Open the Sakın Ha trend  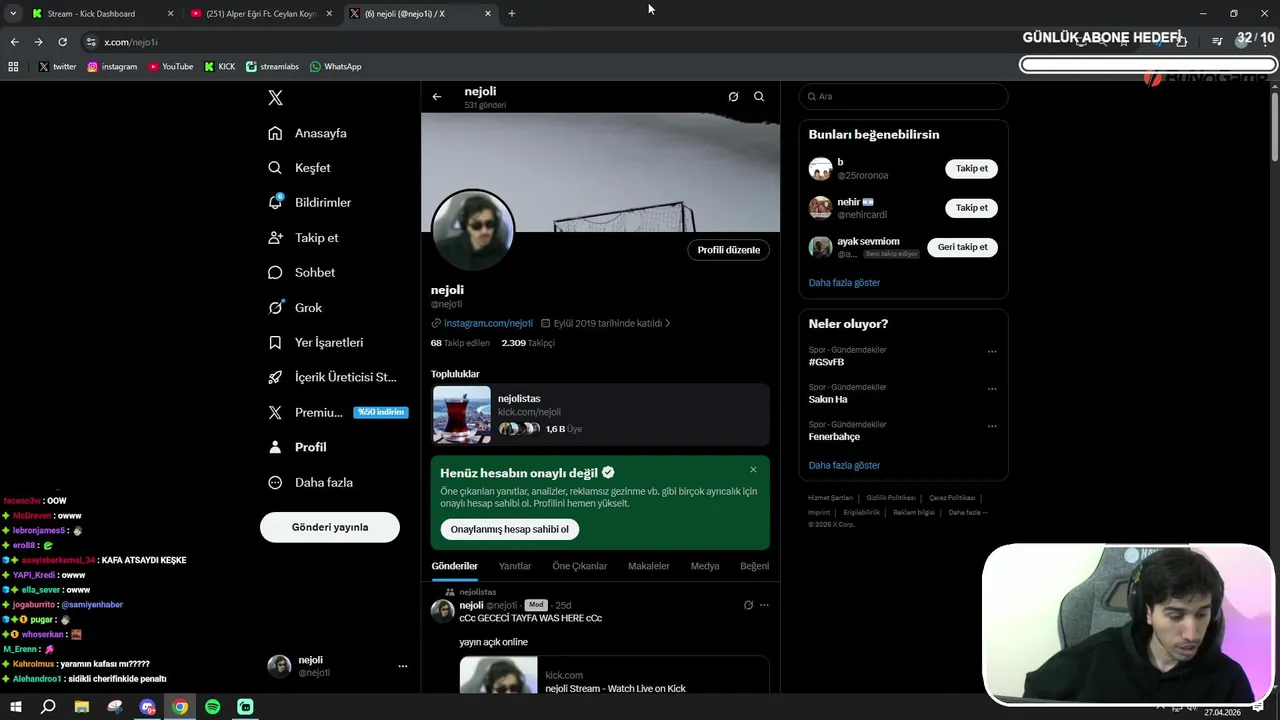(828, 399)
